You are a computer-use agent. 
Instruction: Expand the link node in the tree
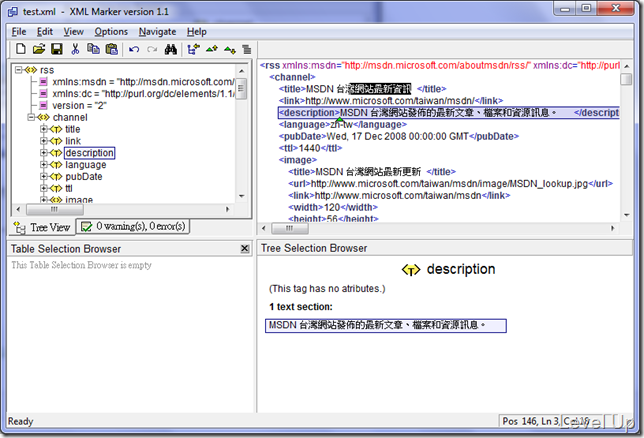[44, 141]
